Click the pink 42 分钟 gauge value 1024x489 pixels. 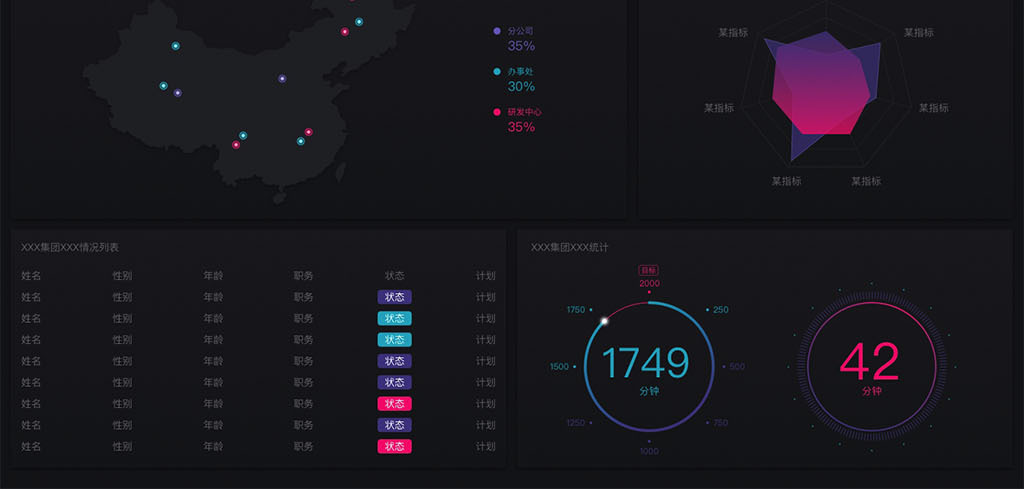tap(870, 363)
